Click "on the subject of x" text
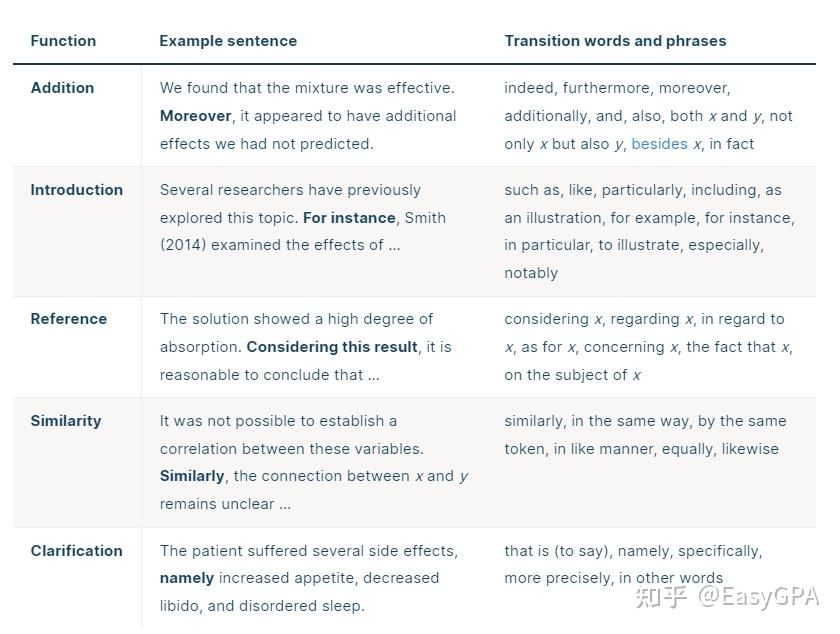The height and width of the screenshot is (634, 840). [572, 375]
